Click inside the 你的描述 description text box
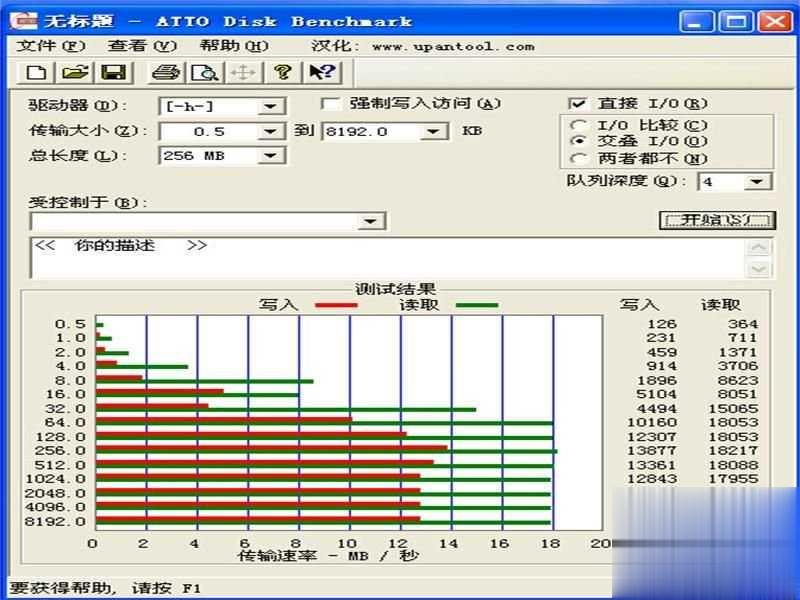This screenshot has height=600, width=800. click(388, 258)
